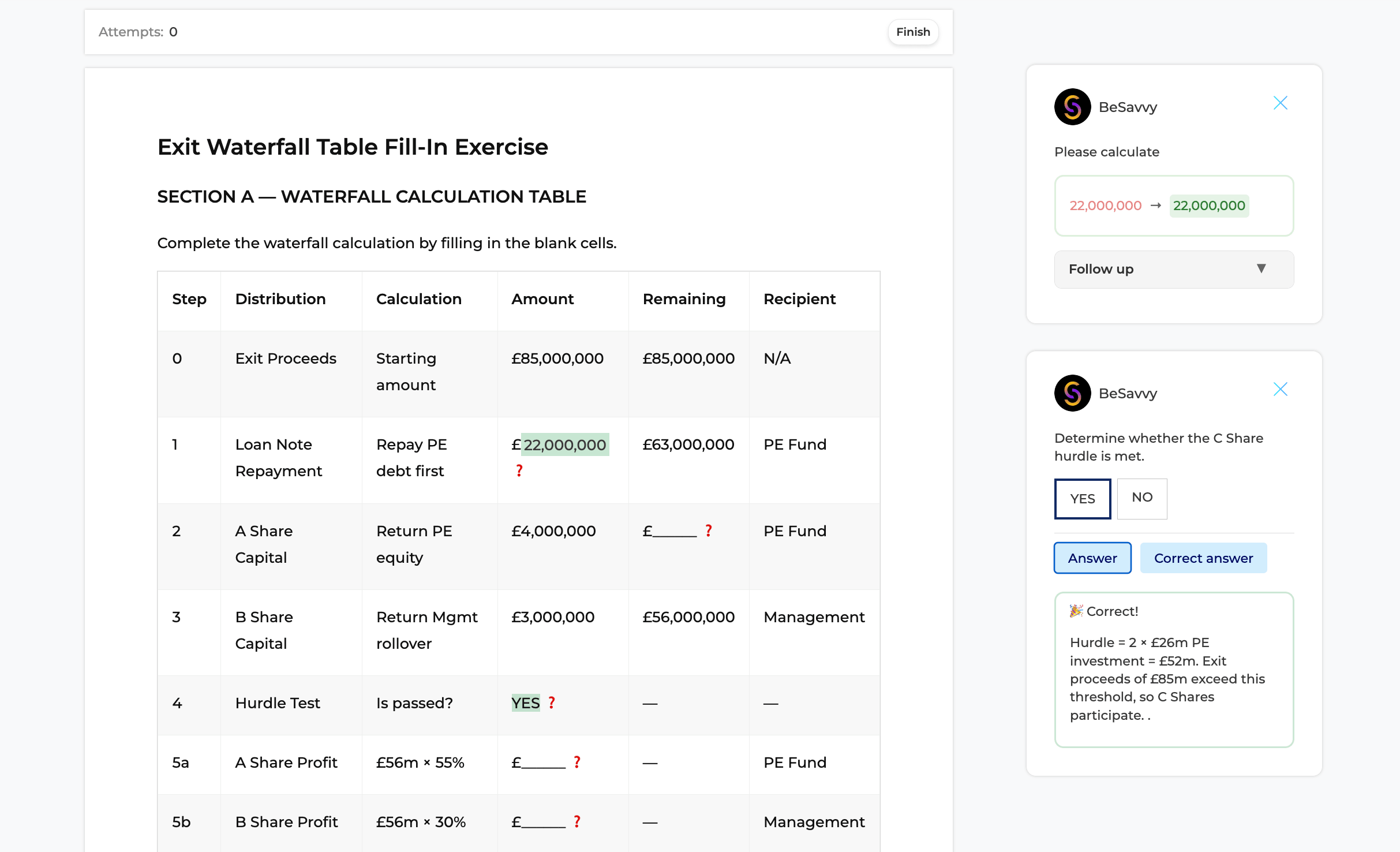This screenshot has height=852, width=1400.
Task: Click the highlighted YES in Hurdle Test row
Action: click(x=525, y=703)
